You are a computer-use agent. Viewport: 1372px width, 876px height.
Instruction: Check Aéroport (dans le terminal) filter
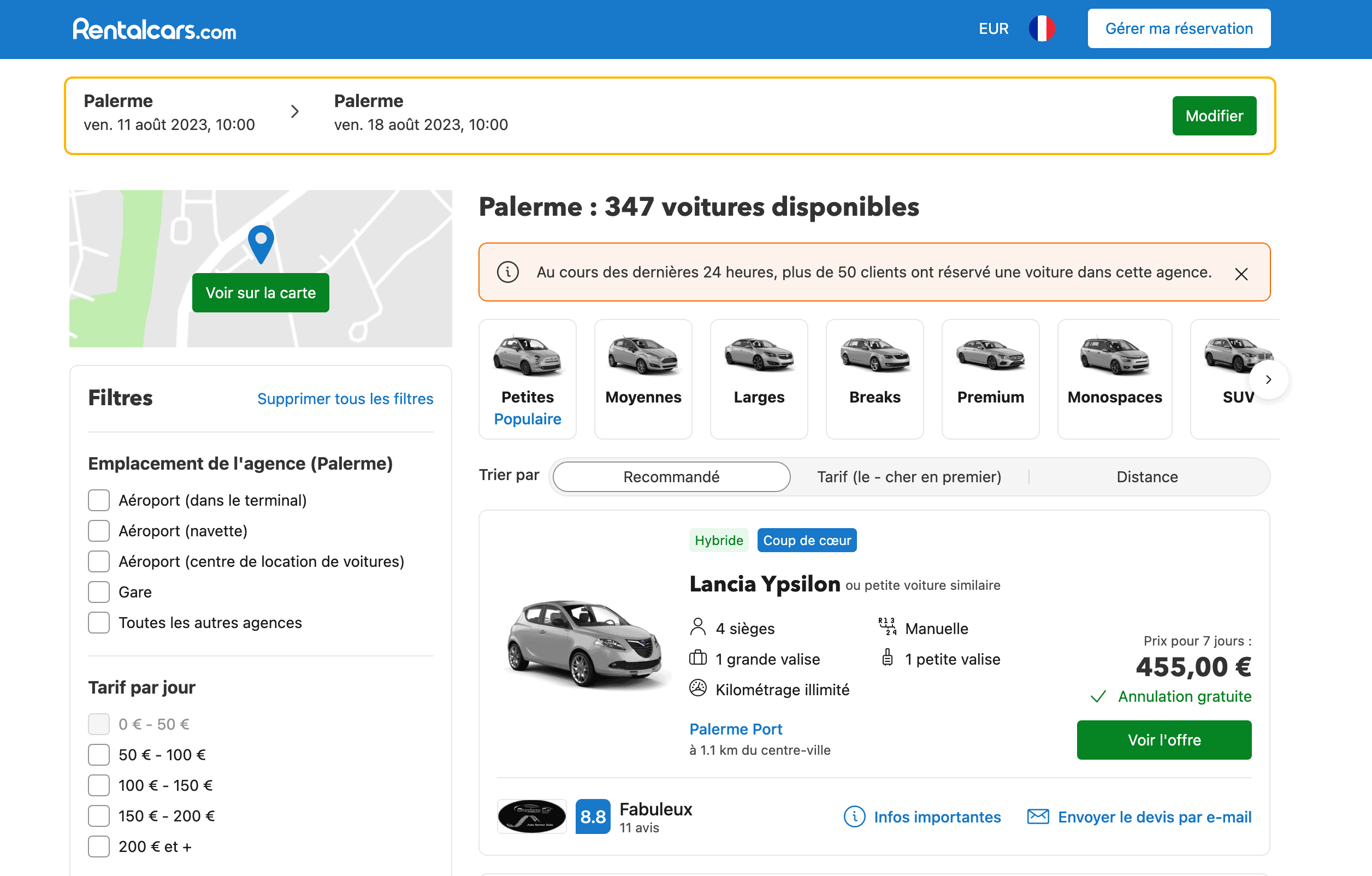coord(98,500)
